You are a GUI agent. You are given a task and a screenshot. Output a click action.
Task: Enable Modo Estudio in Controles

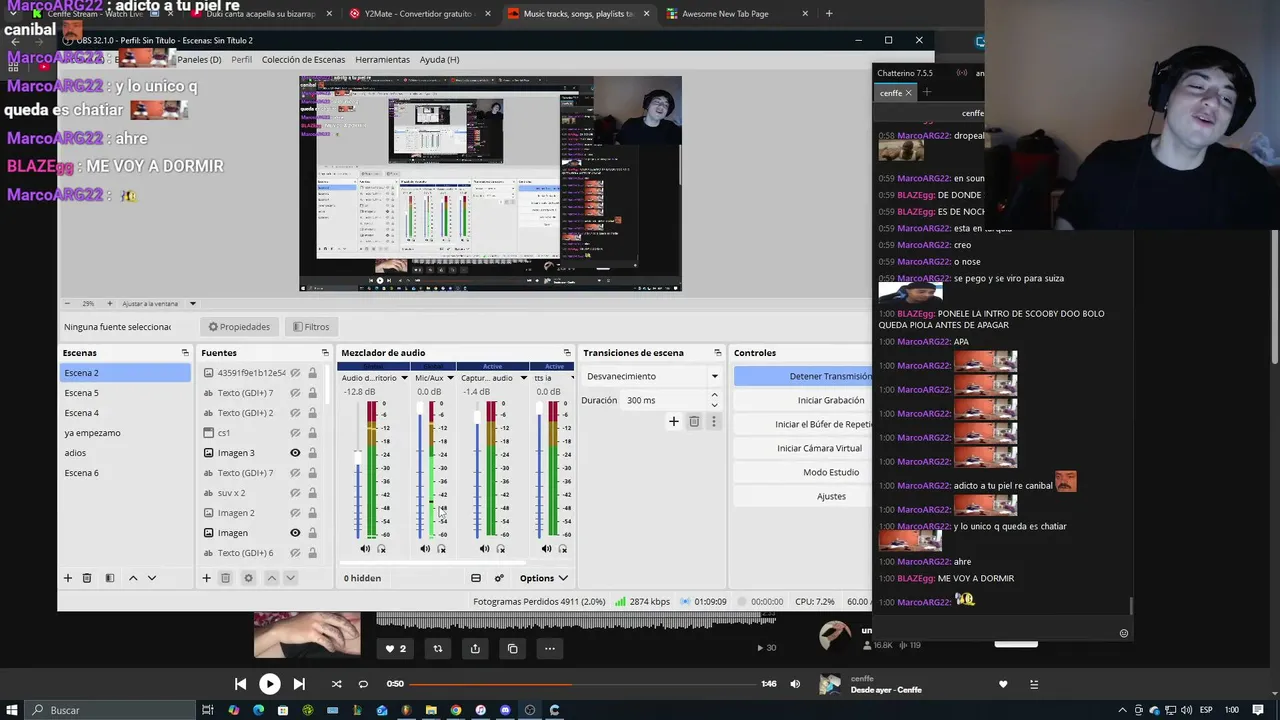[x=803, y=472]
